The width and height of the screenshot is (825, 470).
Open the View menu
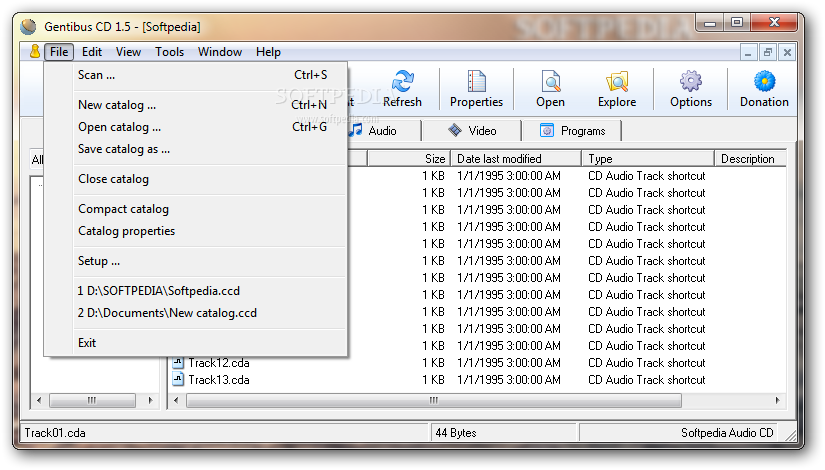[128, 52]
